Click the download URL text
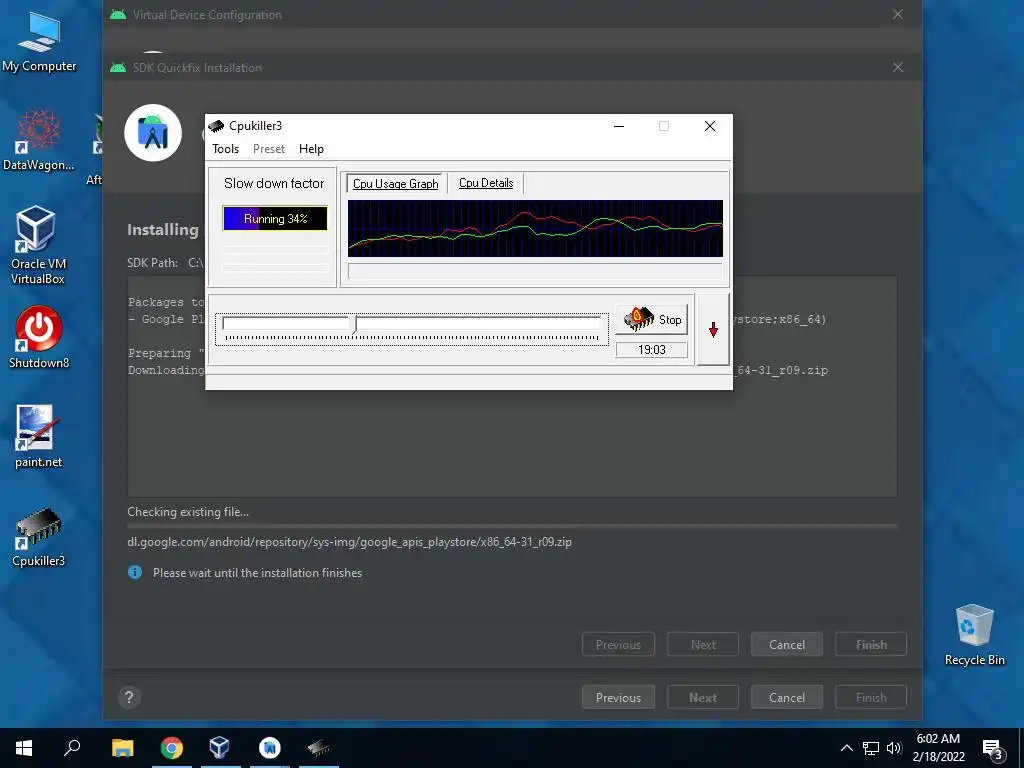Image resolution: width=1024 pixels, height=768 pixels. pos(349,541)
